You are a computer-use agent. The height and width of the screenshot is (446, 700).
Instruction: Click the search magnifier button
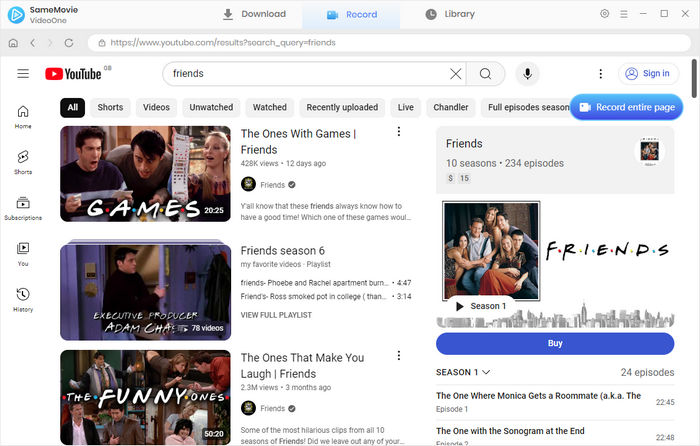[x=485, y=74]
